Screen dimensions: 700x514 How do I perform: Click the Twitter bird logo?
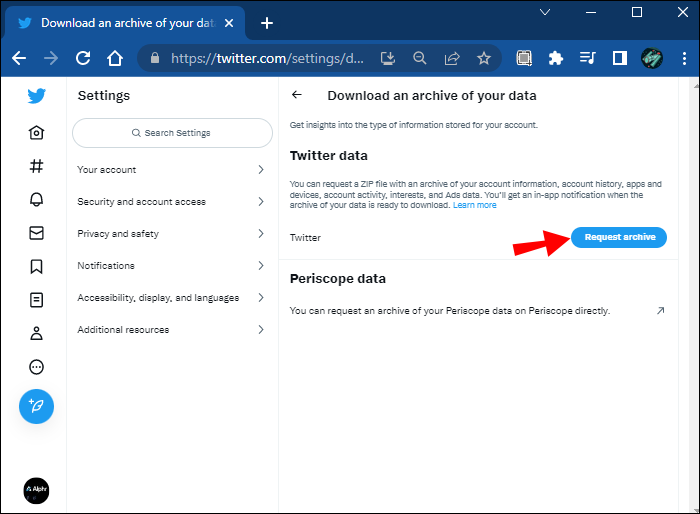pyautogui.click(x=37, y=97)
